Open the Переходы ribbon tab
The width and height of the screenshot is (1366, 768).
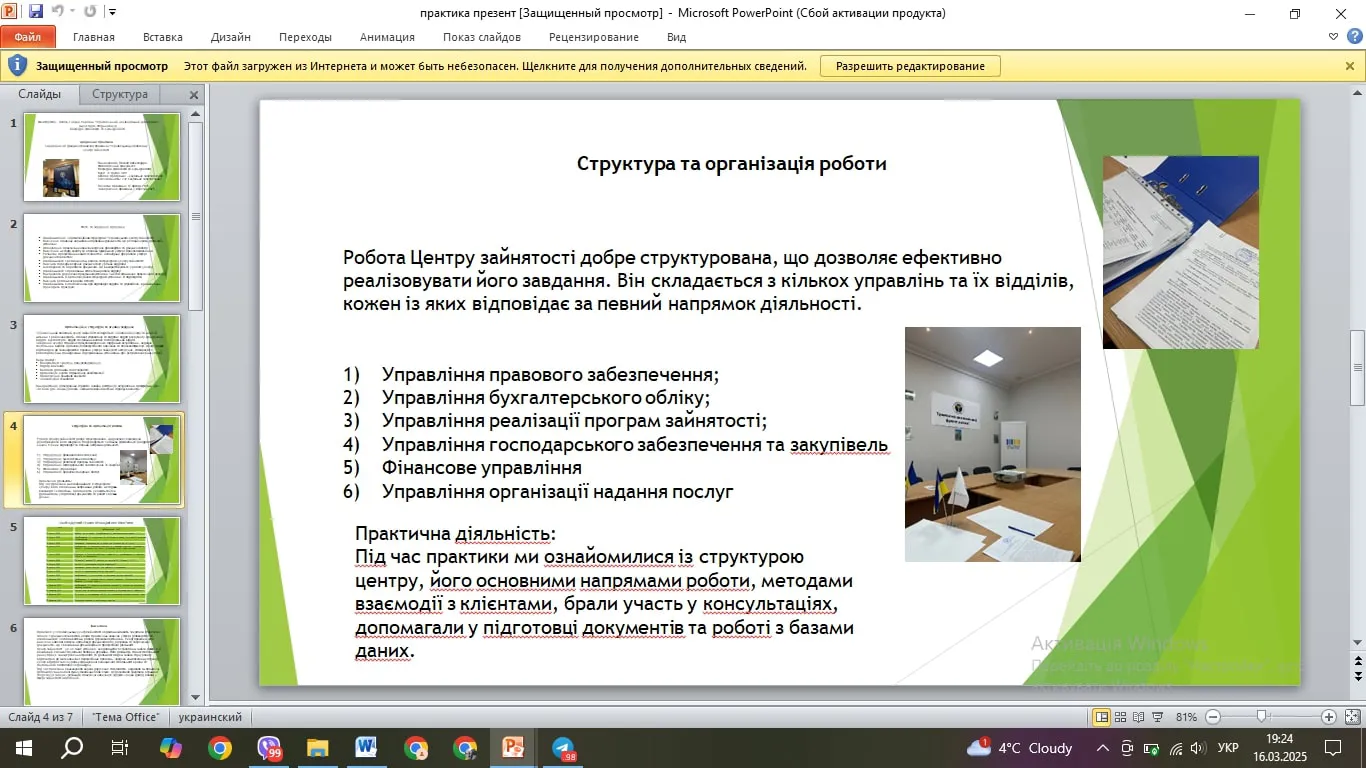pos(305,37)
